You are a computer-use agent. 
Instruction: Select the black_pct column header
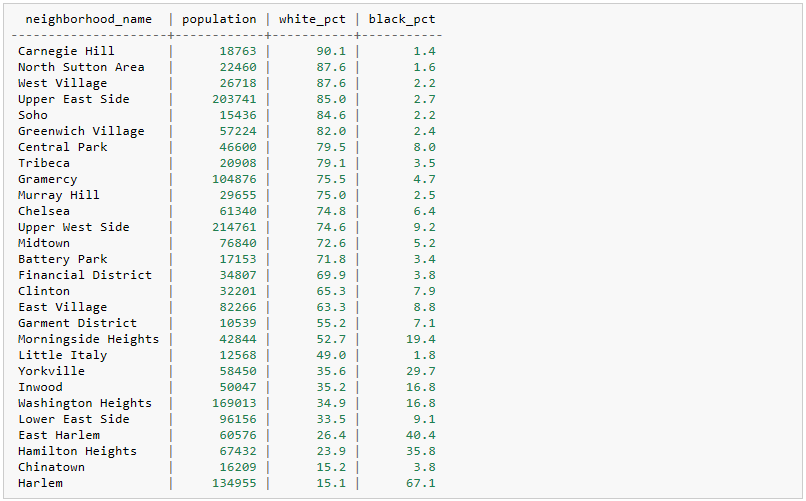[402, 20]
